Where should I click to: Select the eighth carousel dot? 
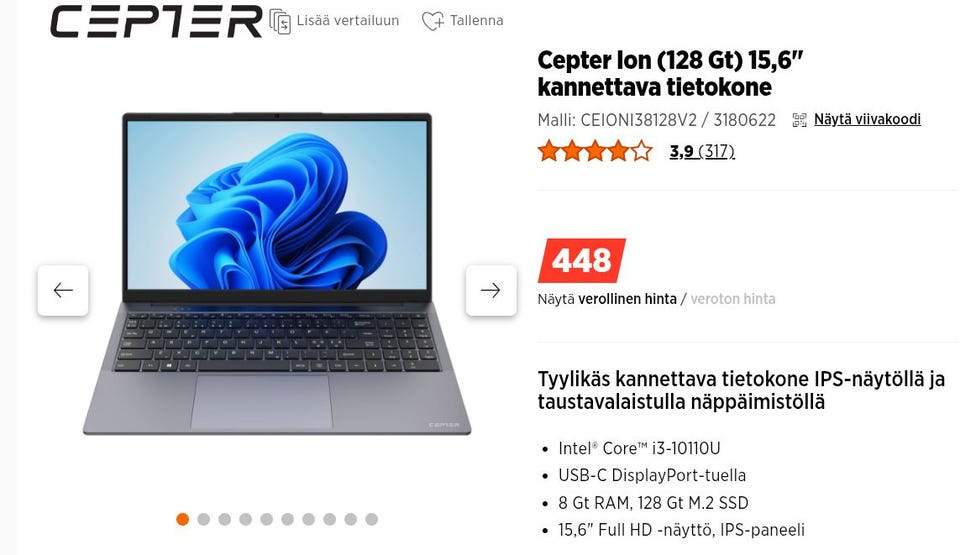coord(329,519)
